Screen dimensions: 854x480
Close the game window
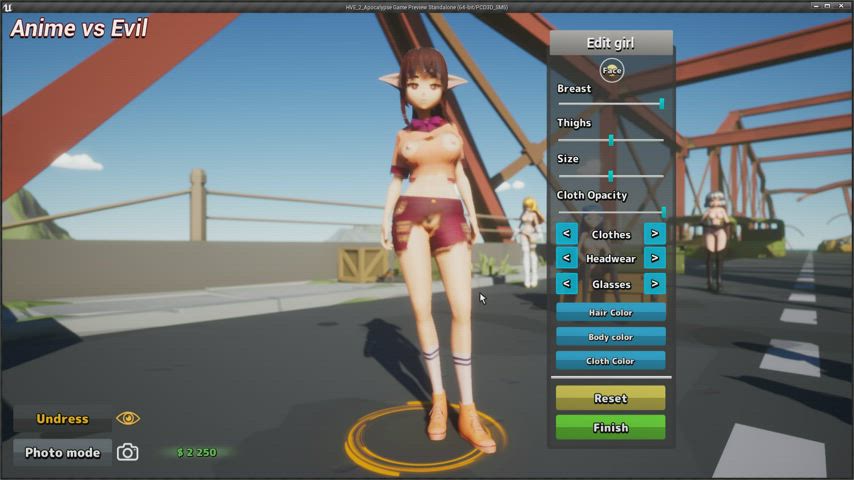tap(840, 6)
